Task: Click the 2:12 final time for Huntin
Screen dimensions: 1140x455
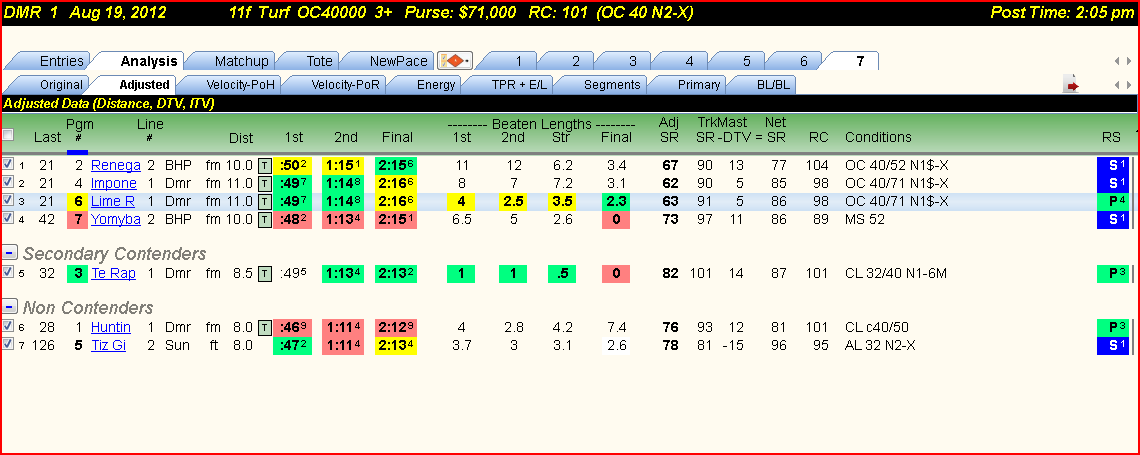Action: click(396, 329)
